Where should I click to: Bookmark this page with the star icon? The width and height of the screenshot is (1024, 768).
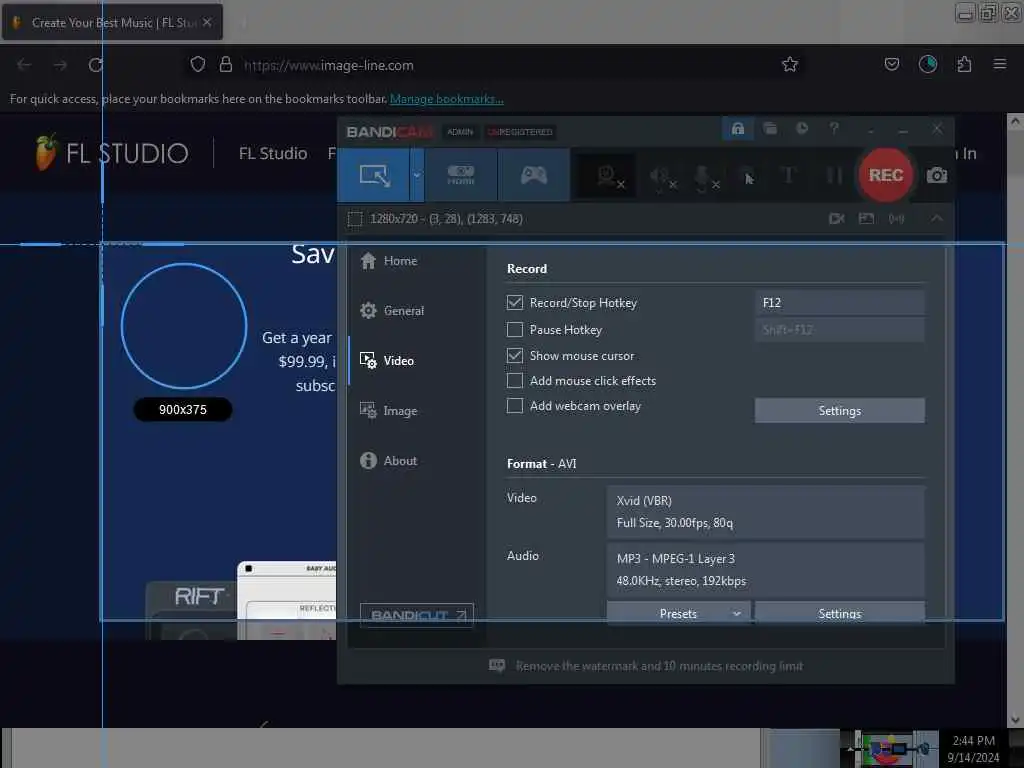pos(790,64)
